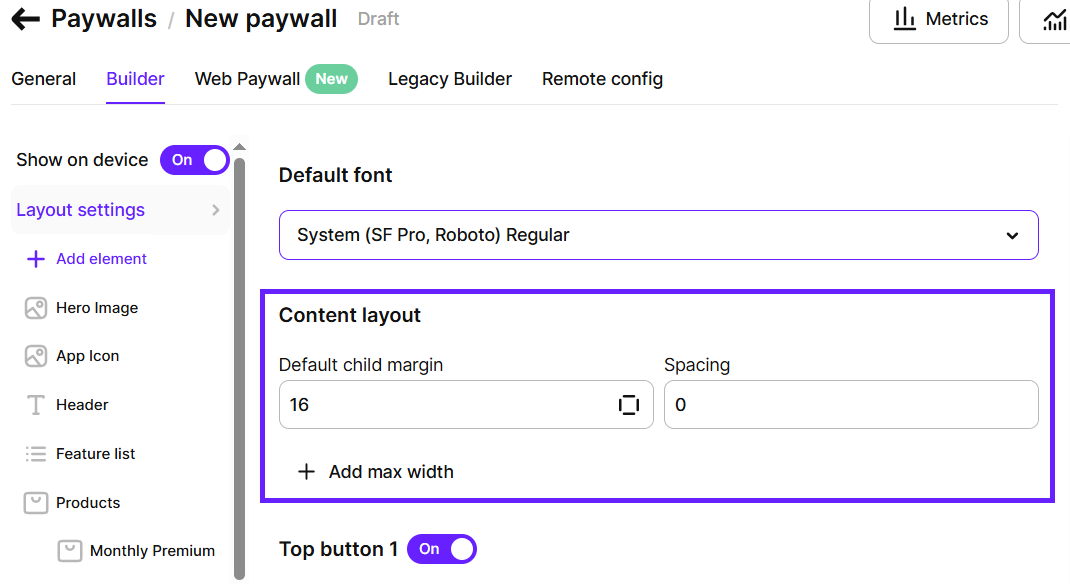Click the Hero Image element icon
Viewport: 1070px width, 584px height.
36,308
